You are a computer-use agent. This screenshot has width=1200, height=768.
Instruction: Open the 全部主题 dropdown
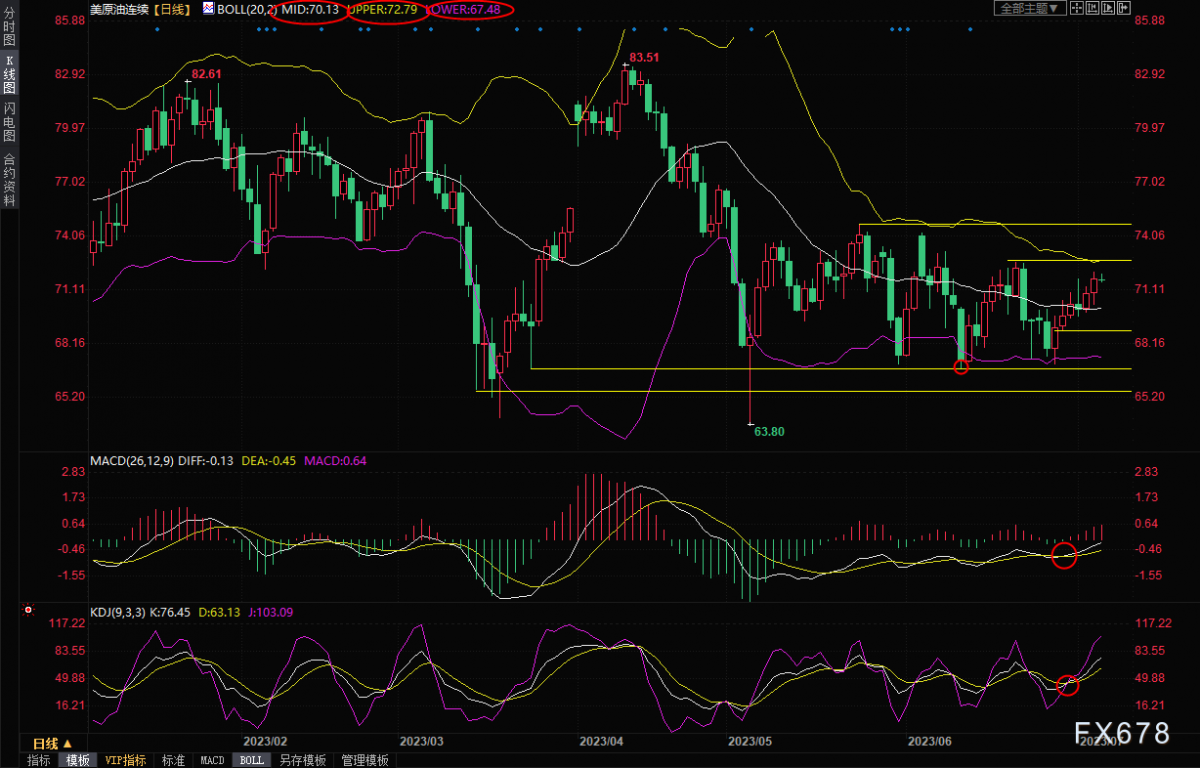1030,7
